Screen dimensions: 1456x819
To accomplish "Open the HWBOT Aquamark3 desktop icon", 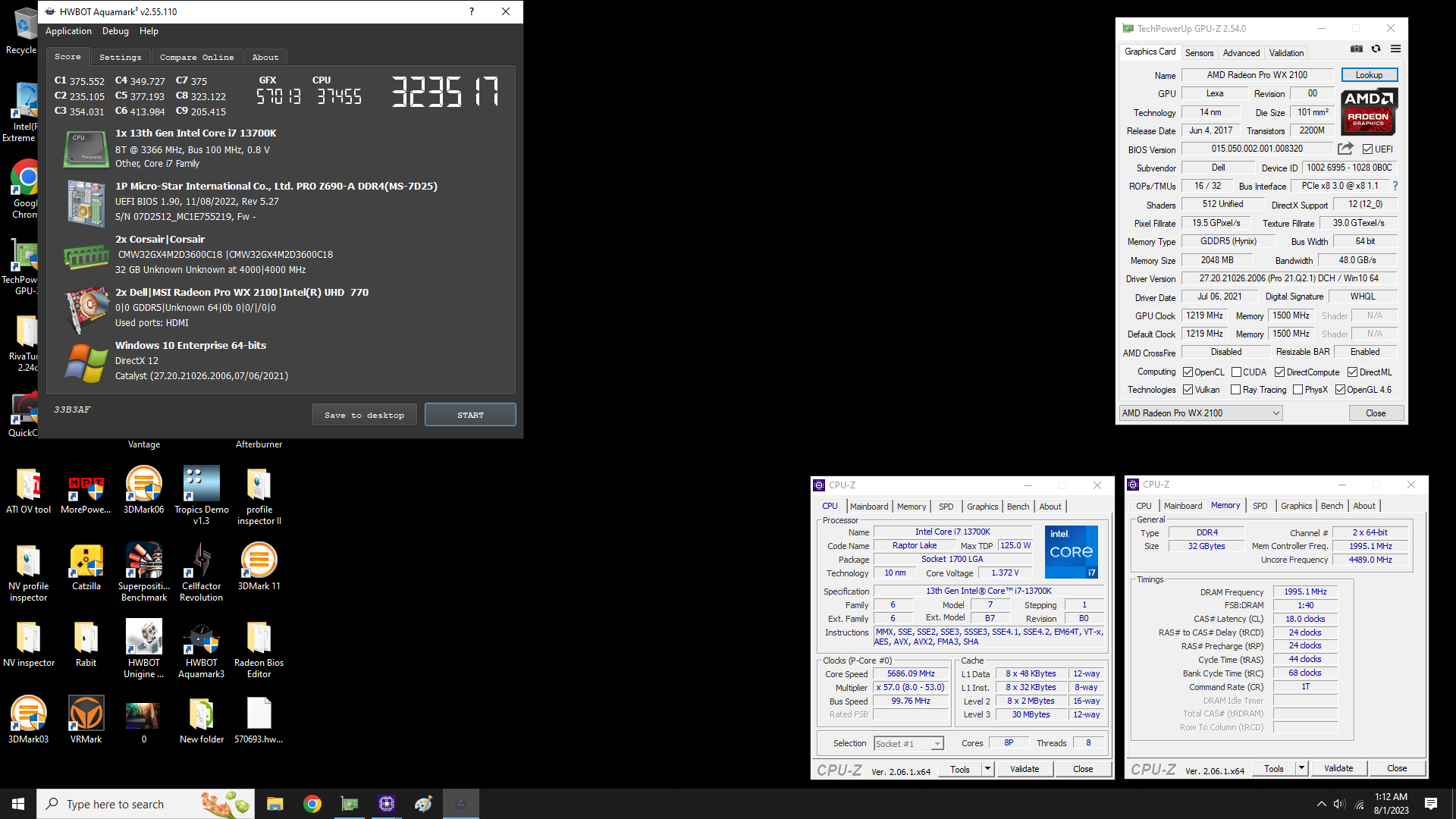I will (x=201, y=648).
